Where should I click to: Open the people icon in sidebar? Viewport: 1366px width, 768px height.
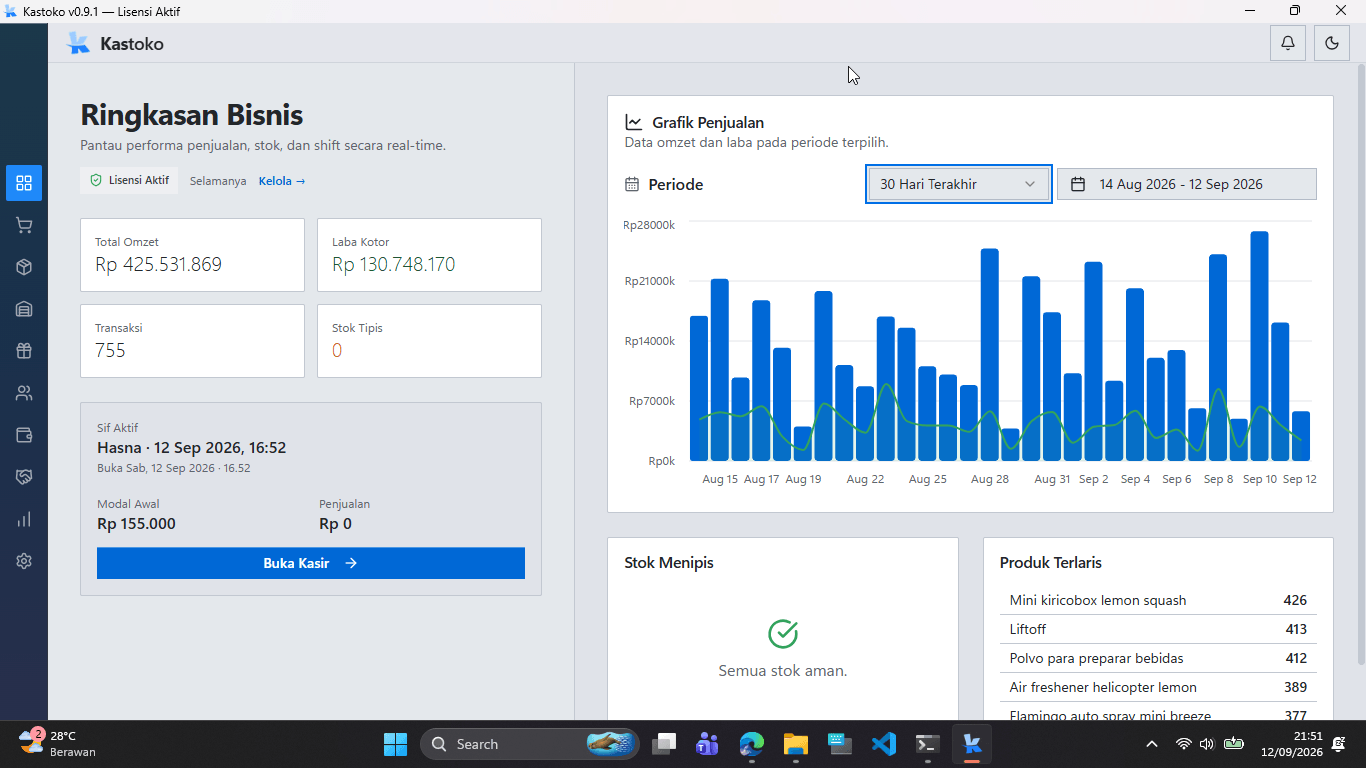tap(24, 393)
